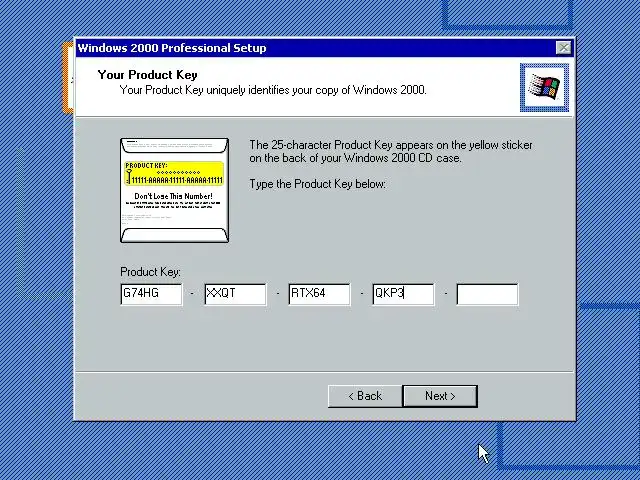The height and width of the screenshot is (480, 640).
Task: Click the Windows flag logo icon
Action: tap(544, 87)
